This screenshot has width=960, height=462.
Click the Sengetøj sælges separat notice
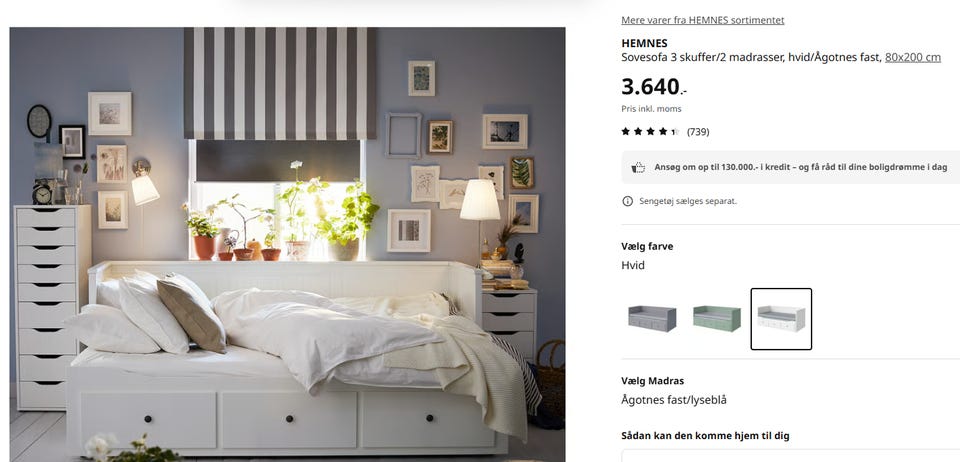pos(688,201)
